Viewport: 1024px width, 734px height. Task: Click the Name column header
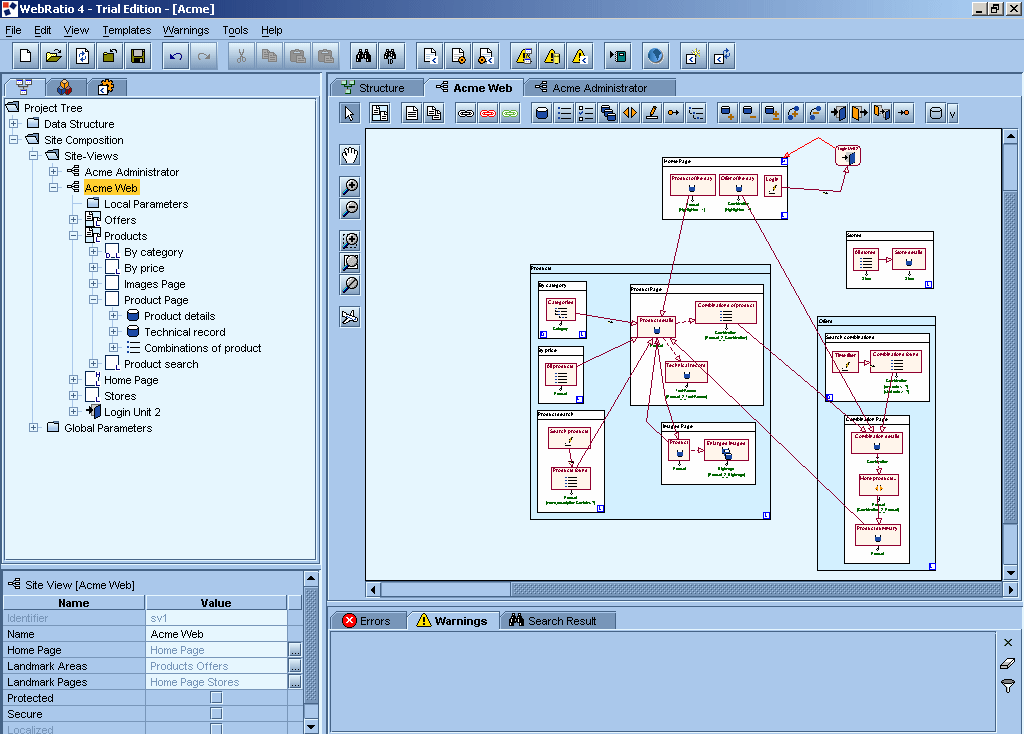tap(74, 603)
